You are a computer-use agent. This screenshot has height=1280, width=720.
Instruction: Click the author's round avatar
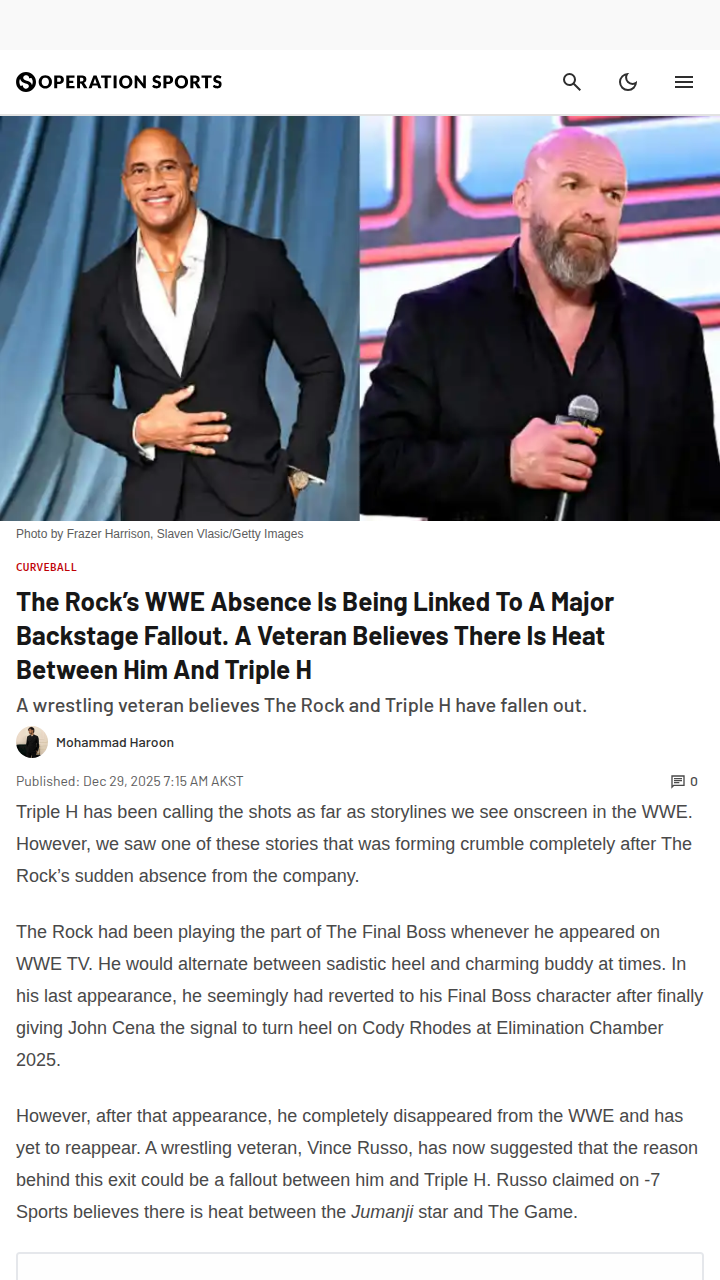pyautogui.click(x=32, y=742)
